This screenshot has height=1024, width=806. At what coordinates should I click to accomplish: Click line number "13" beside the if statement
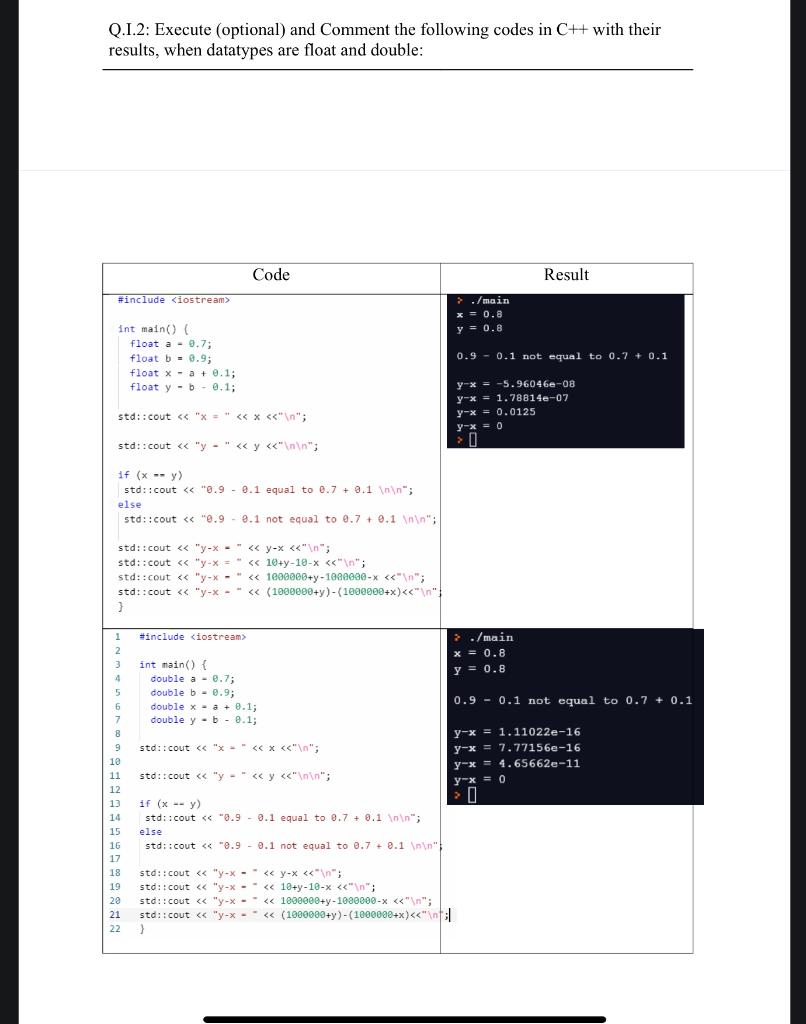click(115, 804)
